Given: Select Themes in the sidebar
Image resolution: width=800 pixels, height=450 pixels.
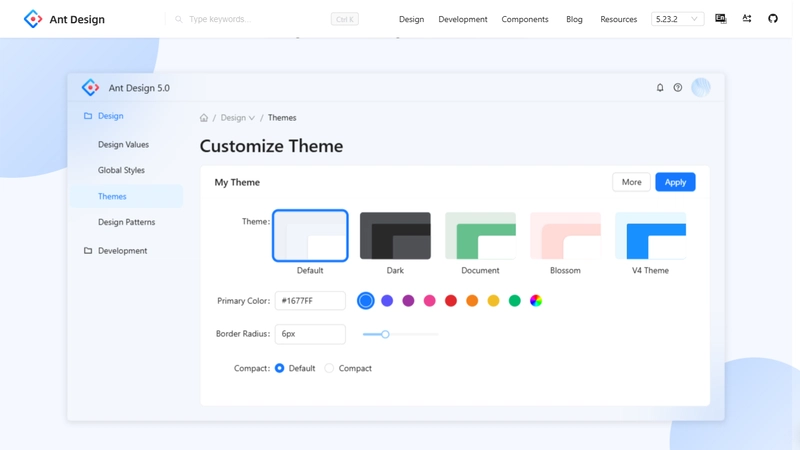Looking at the screenshot, I should 127,196.
